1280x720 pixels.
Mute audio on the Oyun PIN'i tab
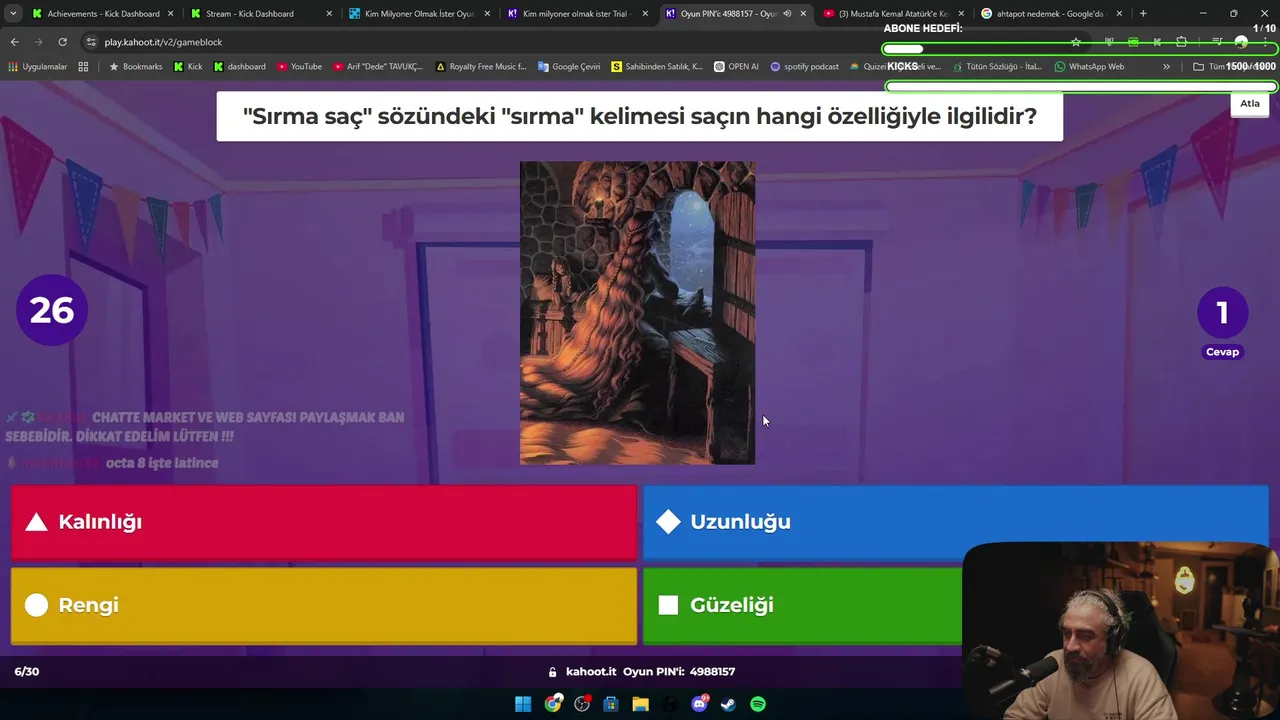787,14
